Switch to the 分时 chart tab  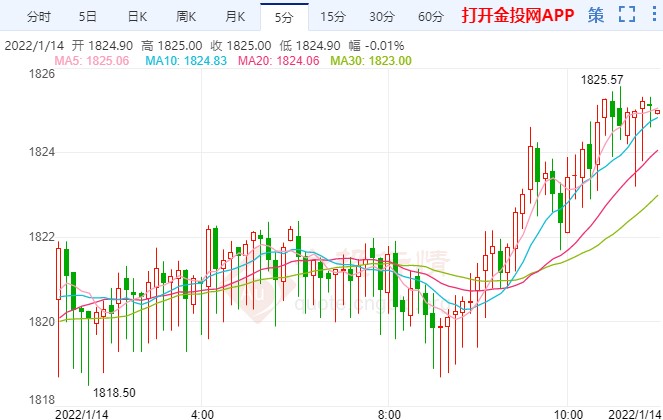(38, 16)
